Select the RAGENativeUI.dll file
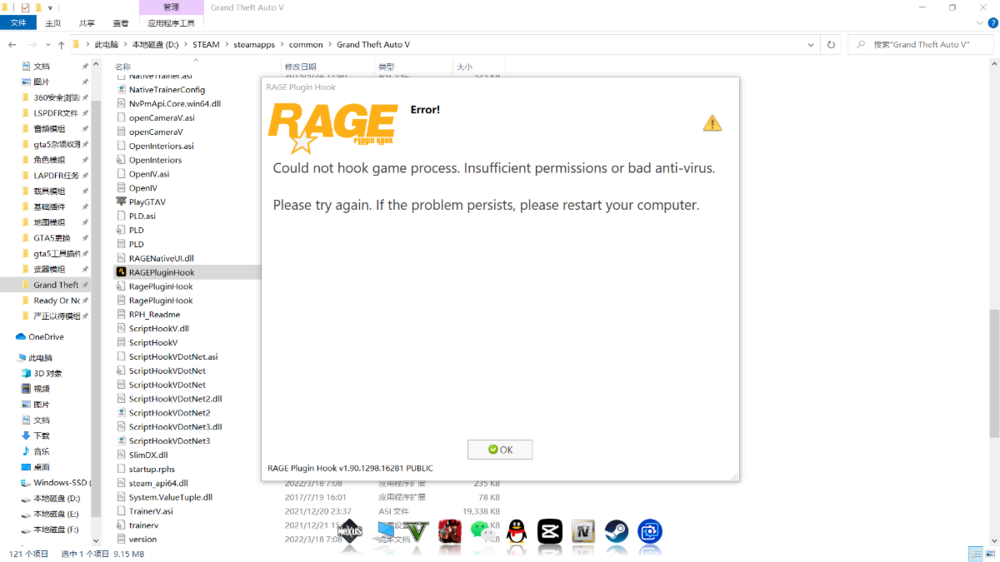The image size is (1000, 562). click(161, 258)
